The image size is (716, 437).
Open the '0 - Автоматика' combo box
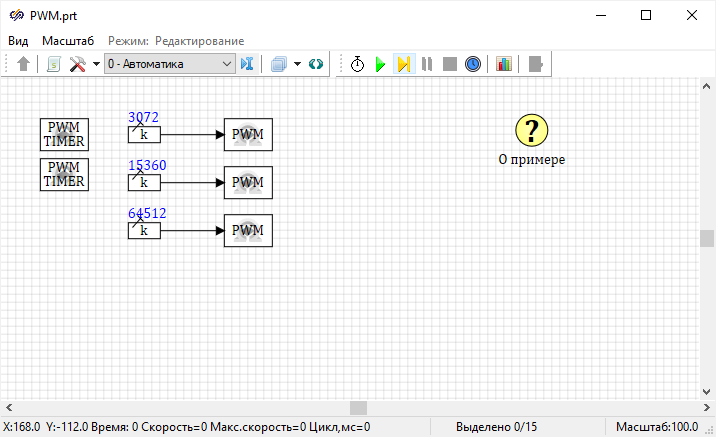169,64
